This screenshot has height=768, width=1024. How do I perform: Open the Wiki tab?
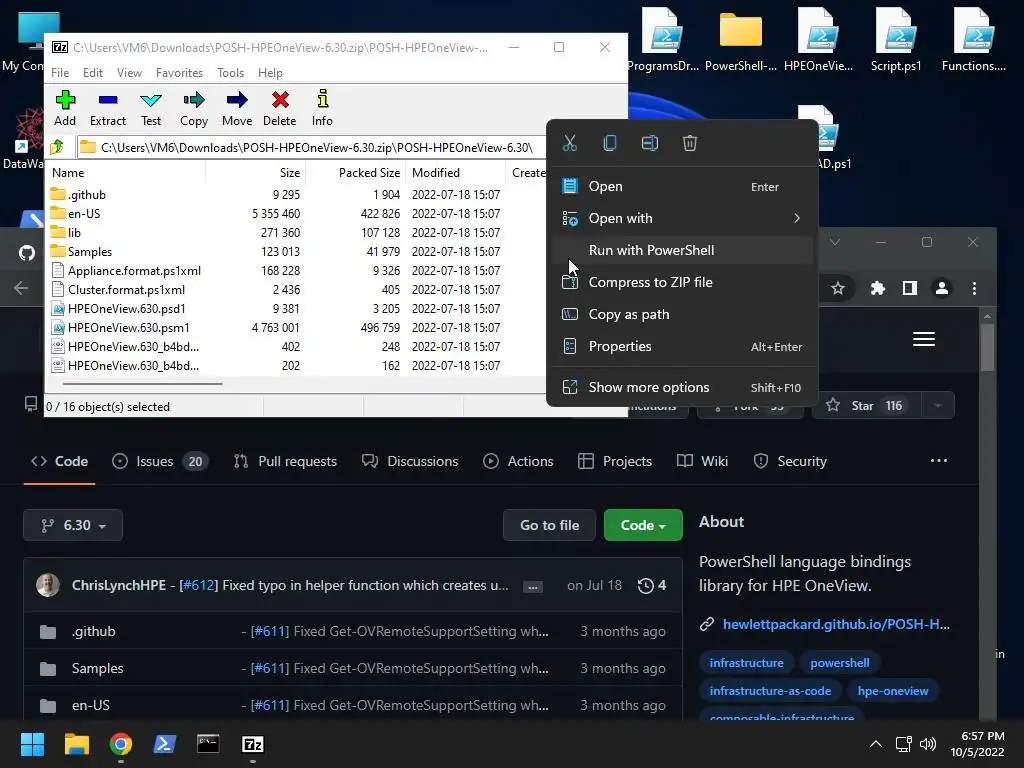(702, 461)
